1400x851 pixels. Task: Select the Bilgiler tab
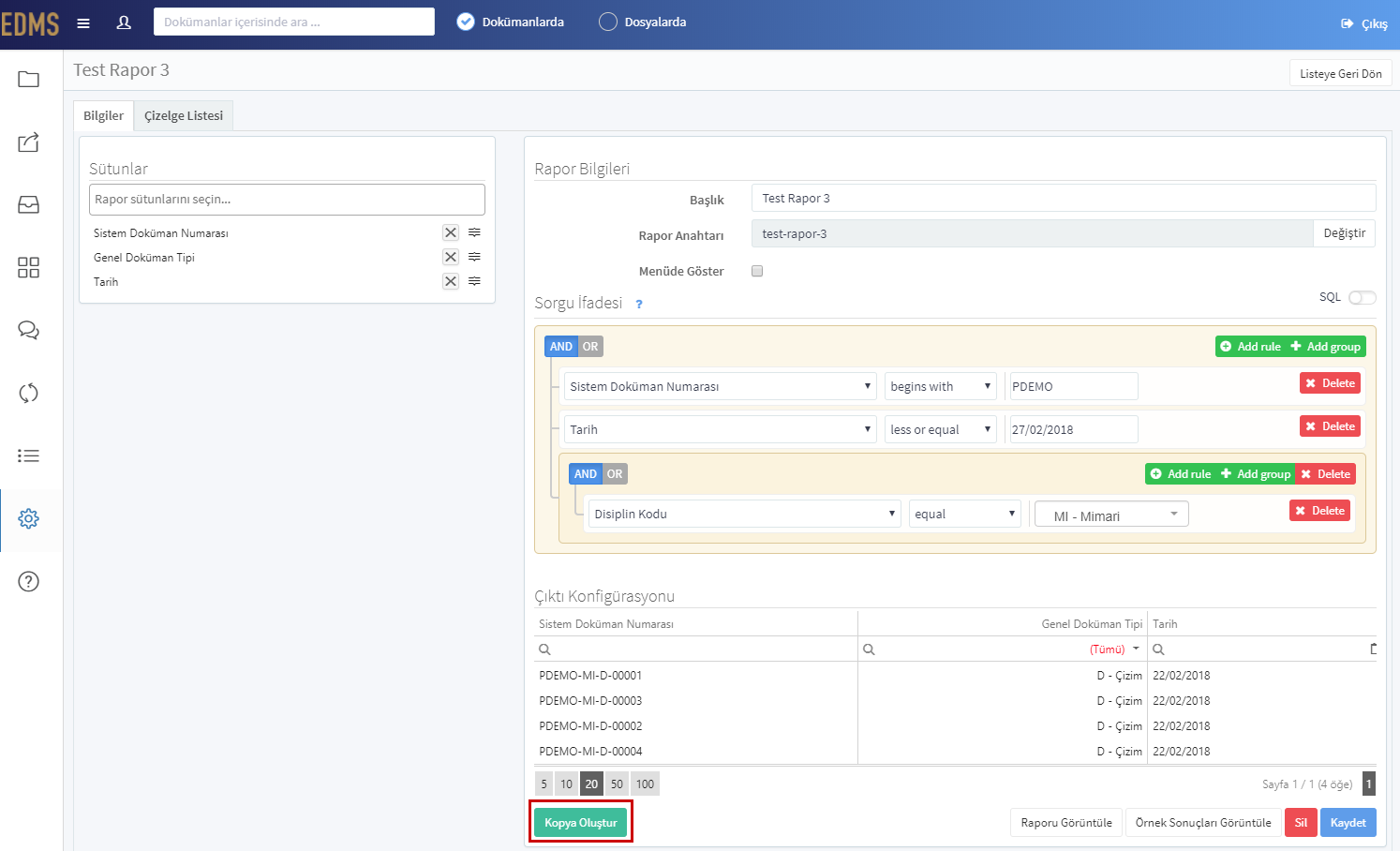click(x=103, y=115)
